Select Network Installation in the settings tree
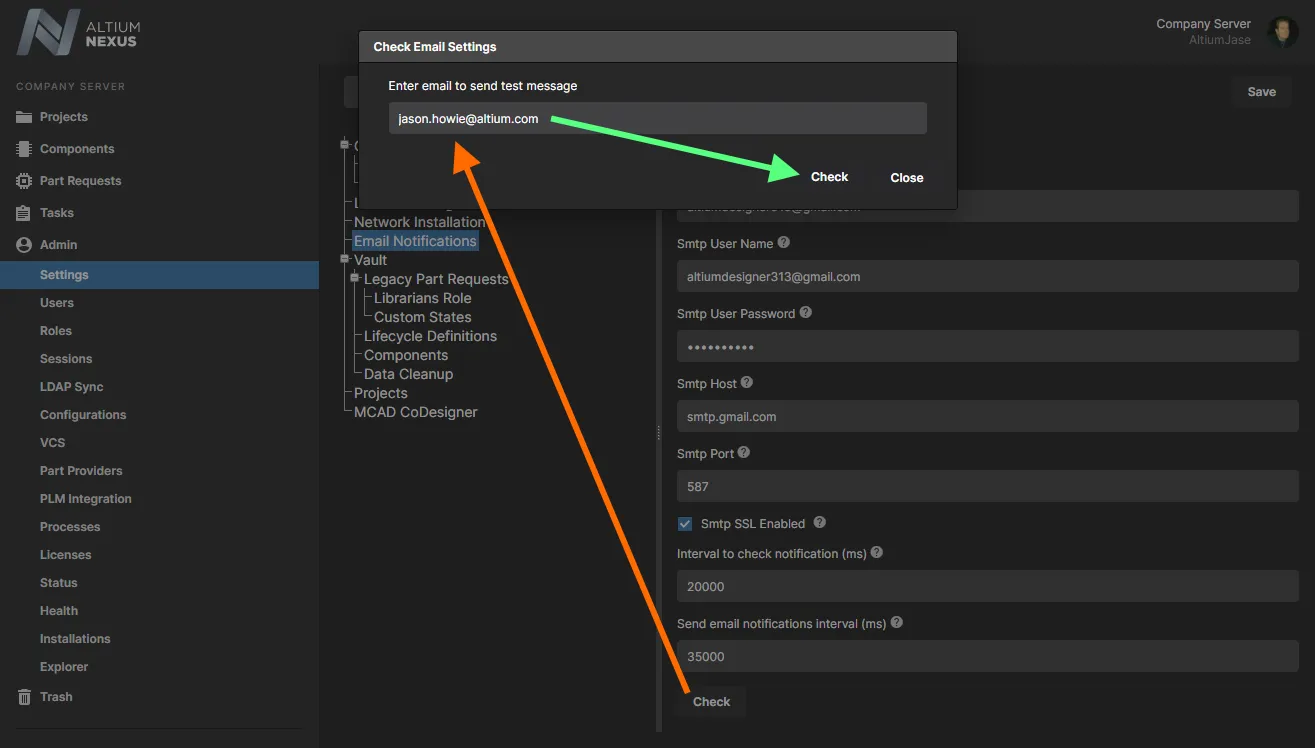 420,222
